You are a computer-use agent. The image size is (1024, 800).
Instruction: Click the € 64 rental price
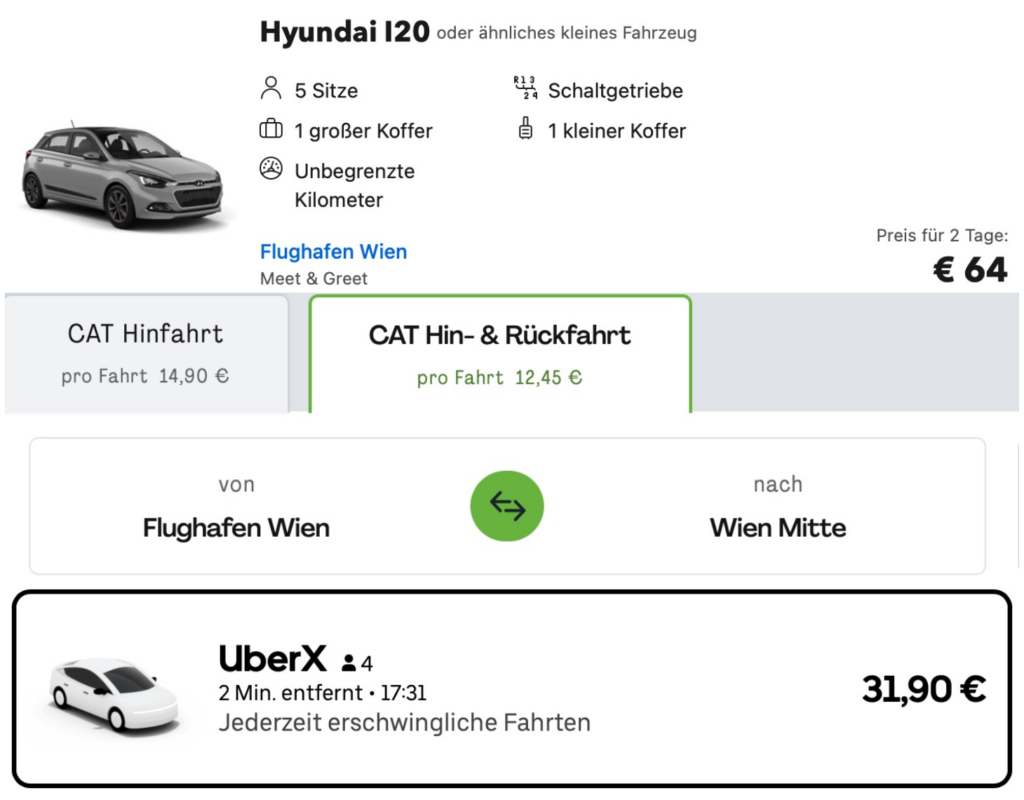969,269
